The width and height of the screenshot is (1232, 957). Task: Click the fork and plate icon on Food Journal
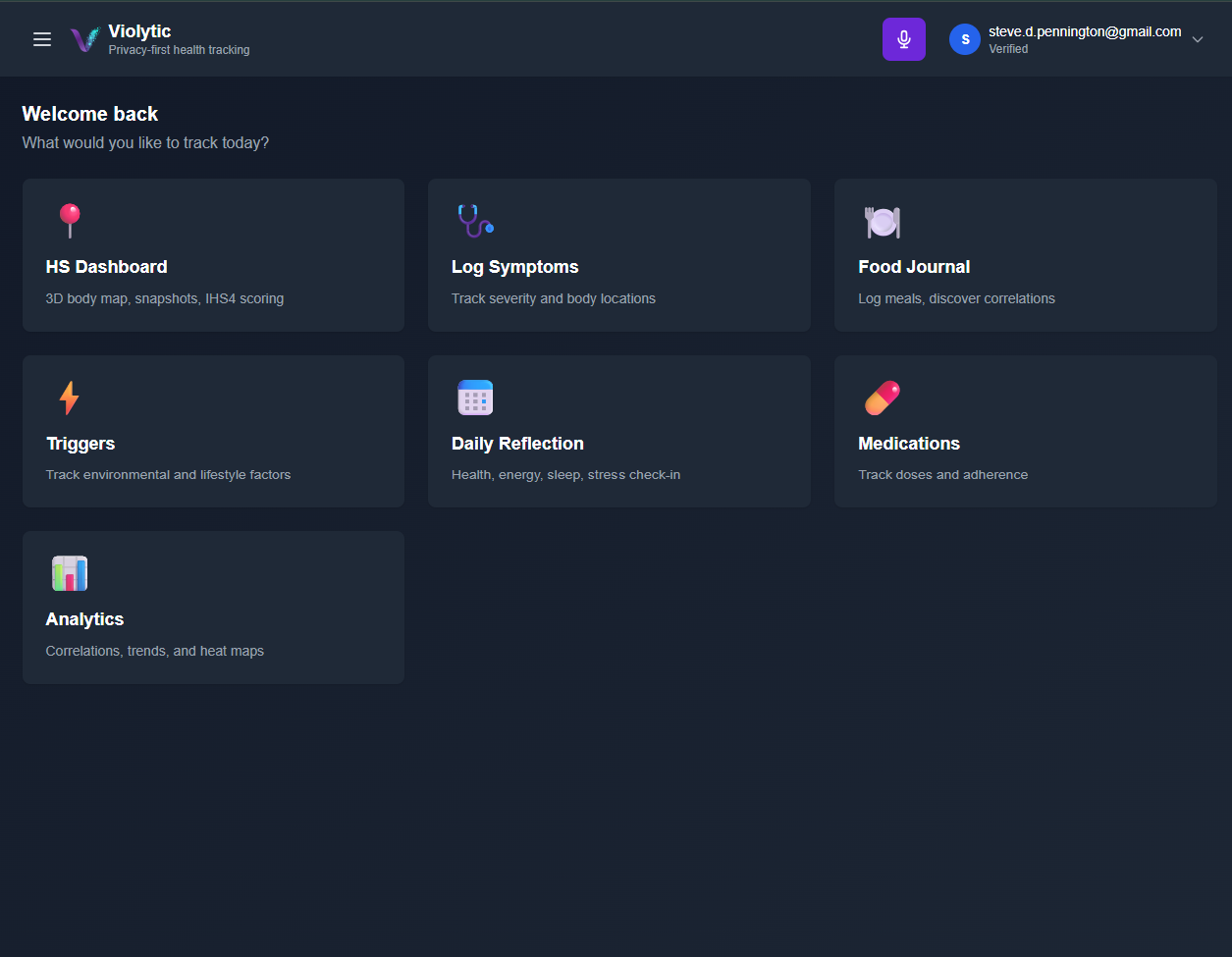pyautogui.click(x=882, y=222)
